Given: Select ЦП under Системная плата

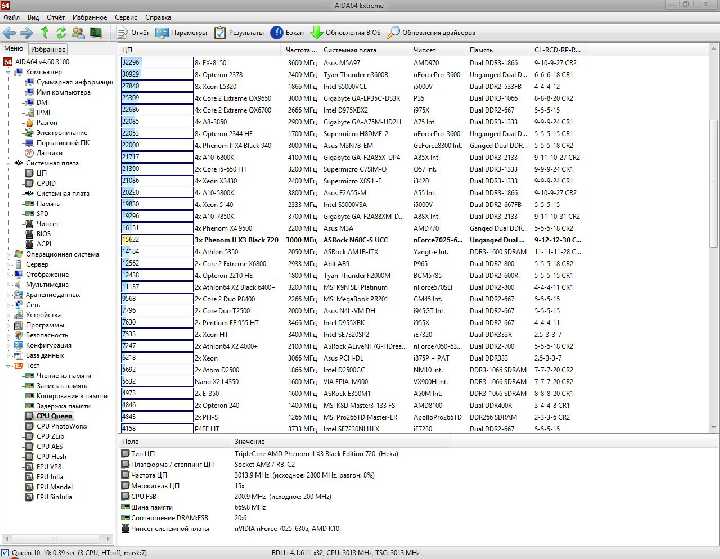Looking at the screenshot, I should (36, 173).
